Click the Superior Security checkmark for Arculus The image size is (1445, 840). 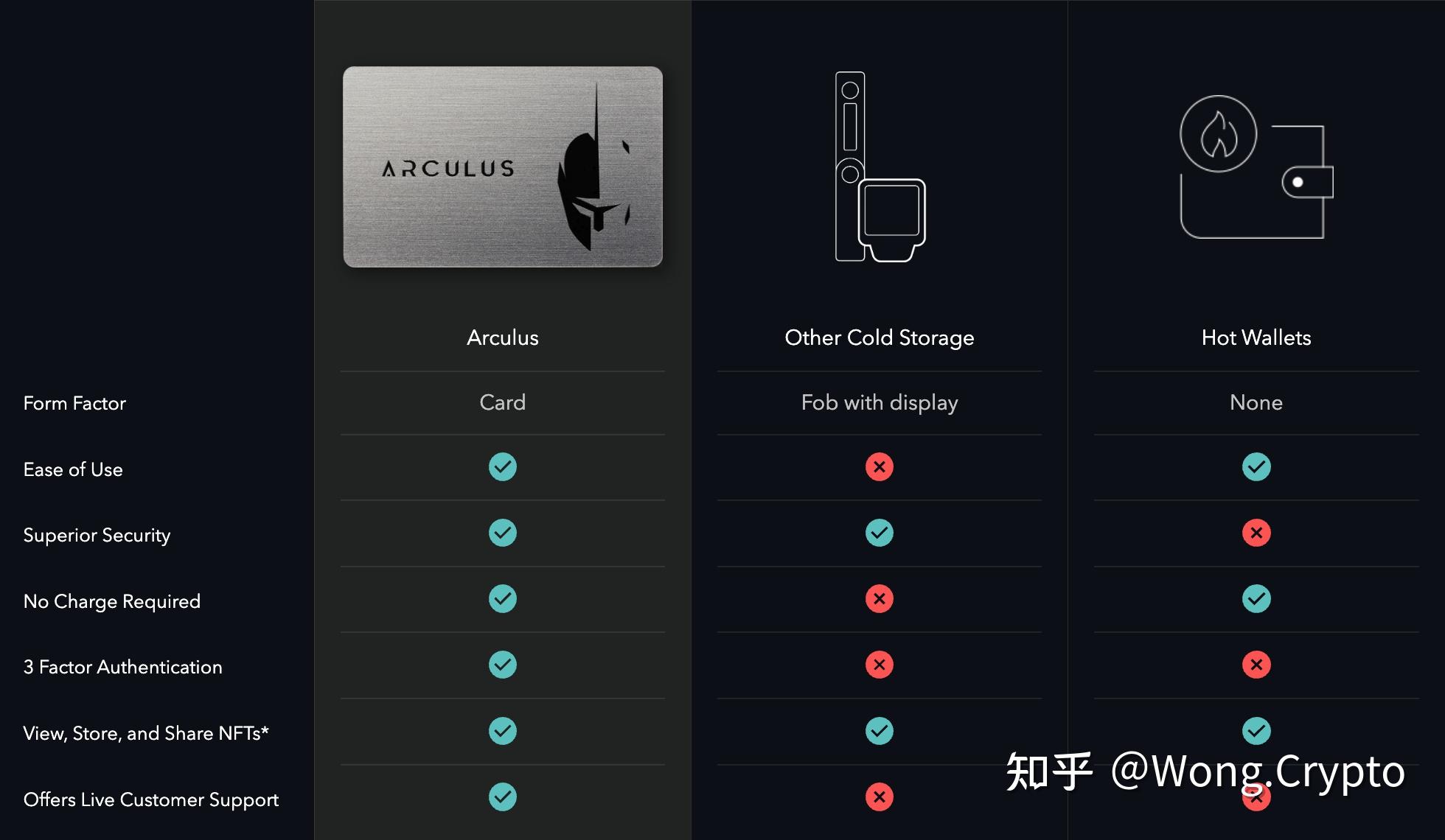coord(501,532)
